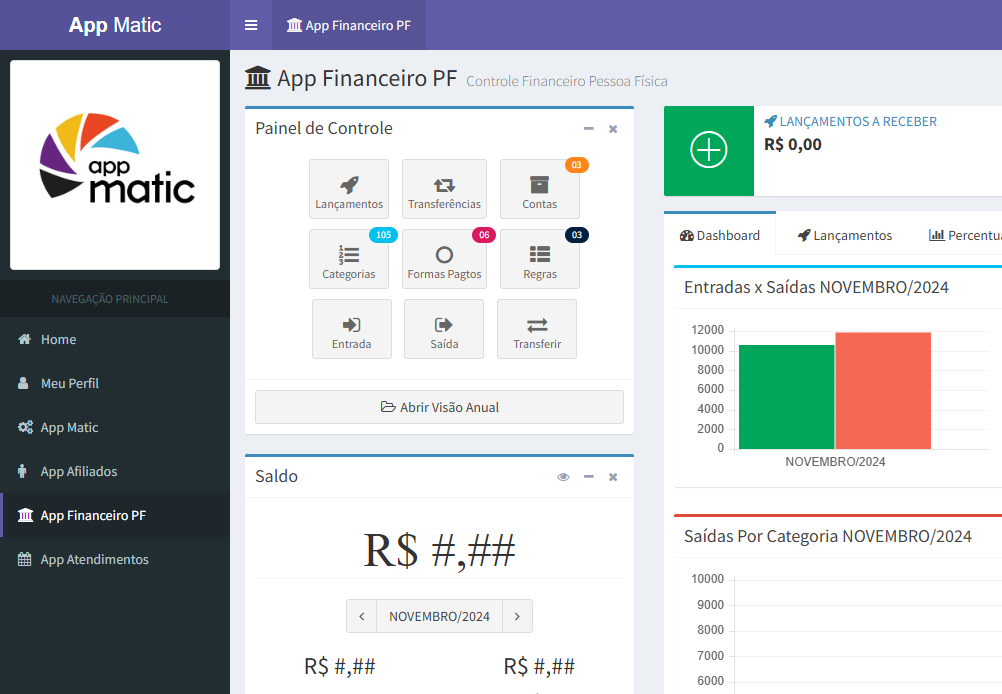Open Lançamentos from the control panel

(349, 189)
